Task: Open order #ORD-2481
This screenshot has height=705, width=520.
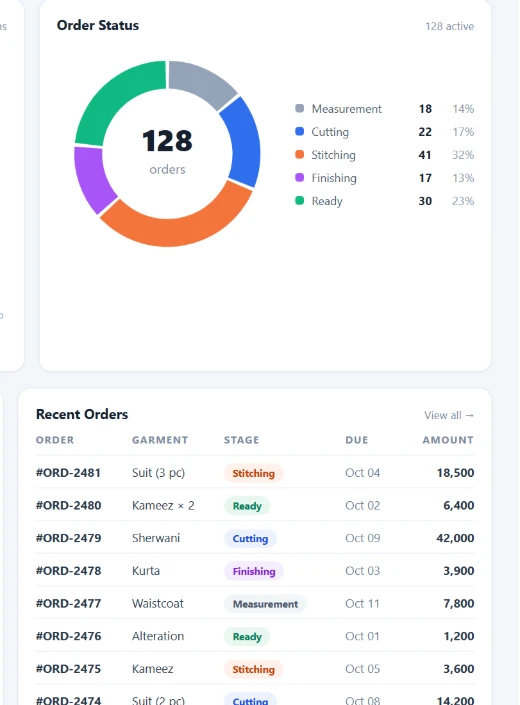Action: pos(68,473)
